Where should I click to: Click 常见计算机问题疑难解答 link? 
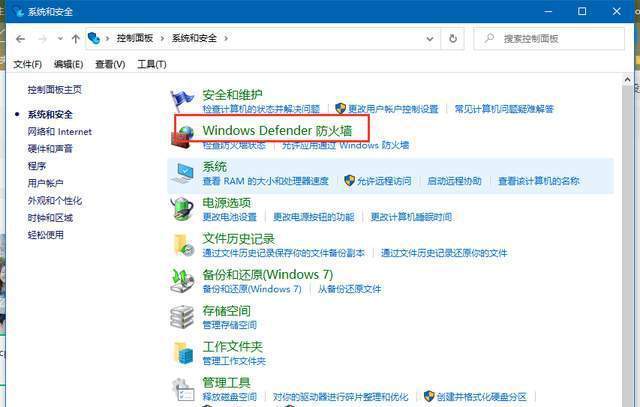tap(504, 109)
